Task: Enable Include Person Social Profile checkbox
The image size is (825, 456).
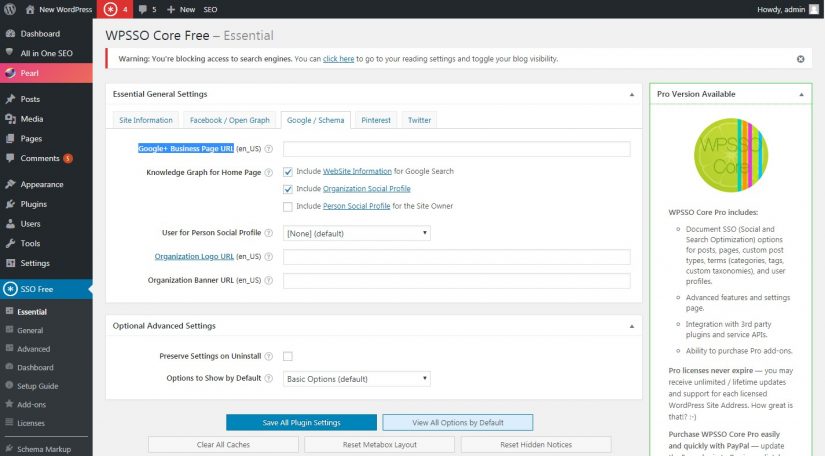Action: point(288,207)
